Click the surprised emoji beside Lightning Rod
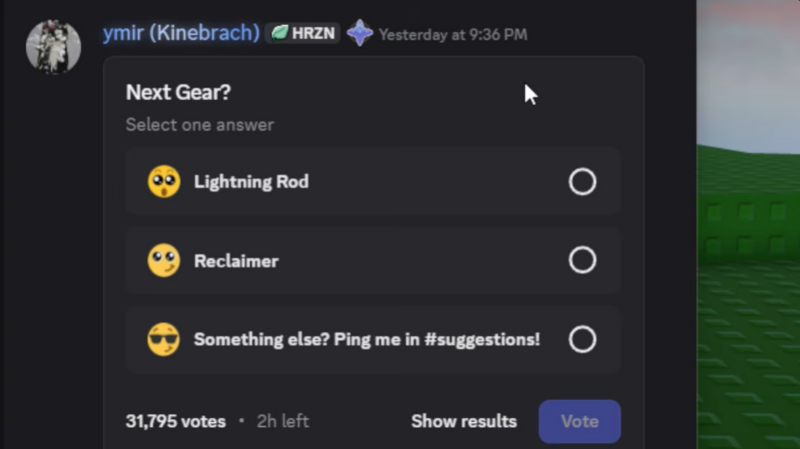This screenshot has height=449, width=800. point(164,182)
